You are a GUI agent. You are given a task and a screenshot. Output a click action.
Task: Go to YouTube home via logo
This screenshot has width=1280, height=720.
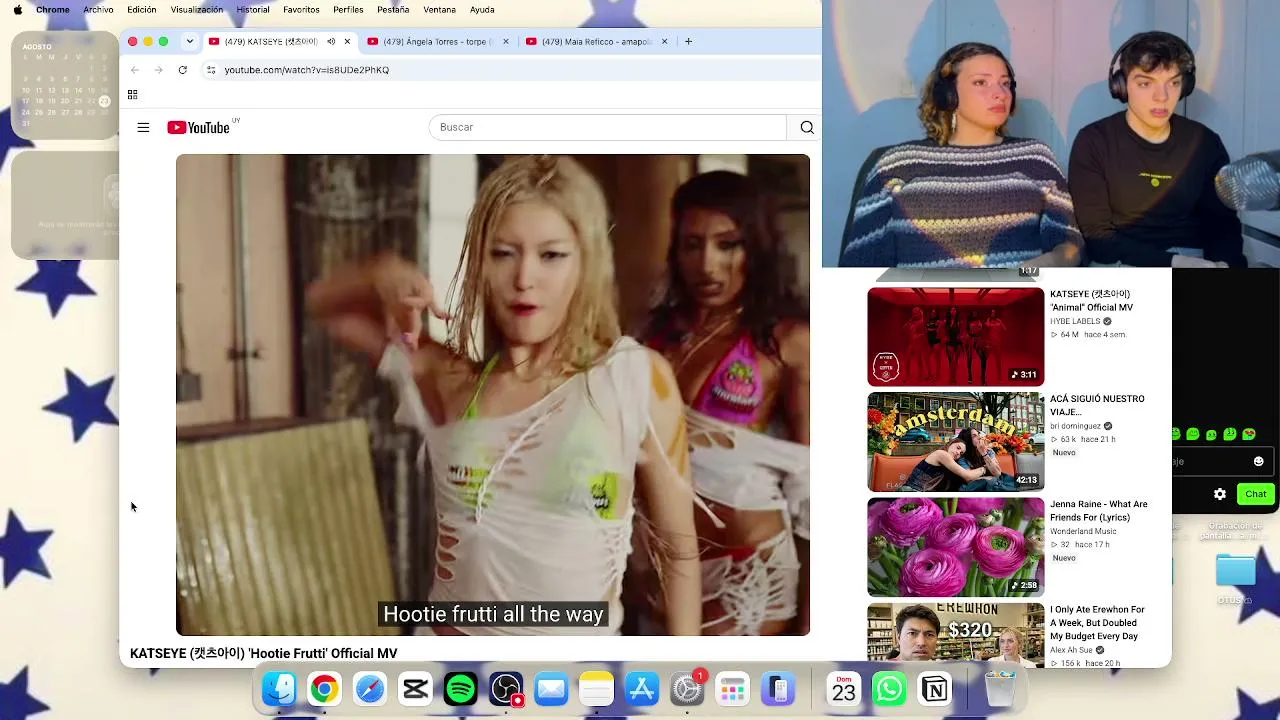click(198, 127)
